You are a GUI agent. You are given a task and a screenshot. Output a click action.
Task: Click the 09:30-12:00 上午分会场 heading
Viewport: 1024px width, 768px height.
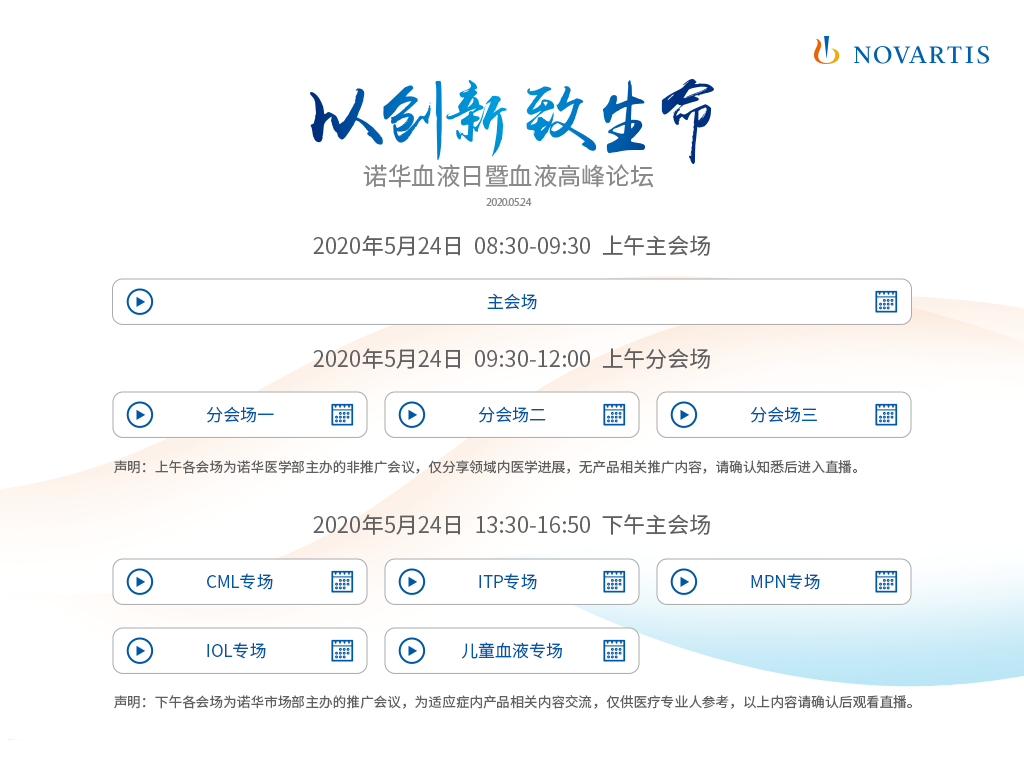512,359
